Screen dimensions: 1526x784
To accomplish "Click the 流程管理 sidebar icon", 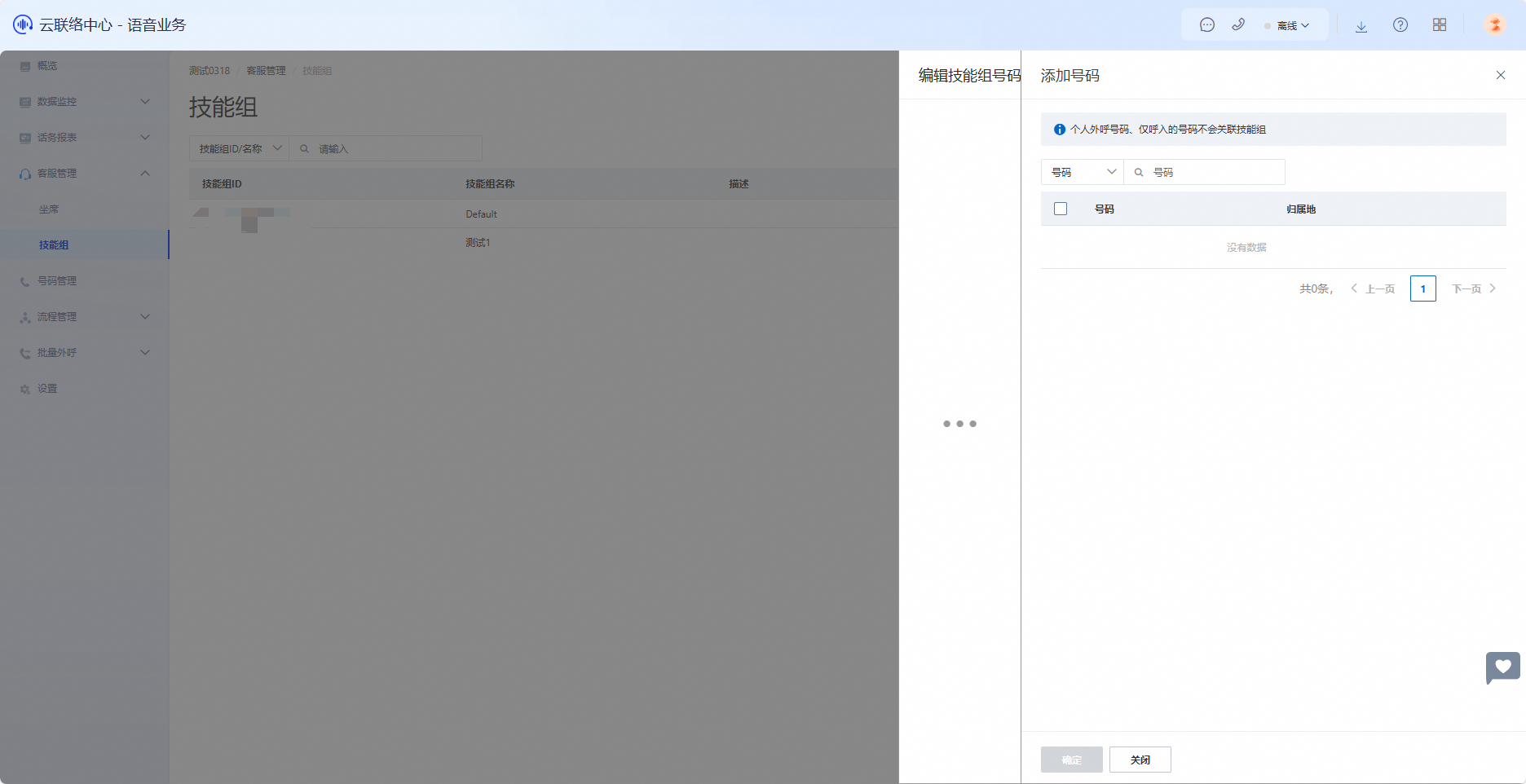I will [25, 317].
